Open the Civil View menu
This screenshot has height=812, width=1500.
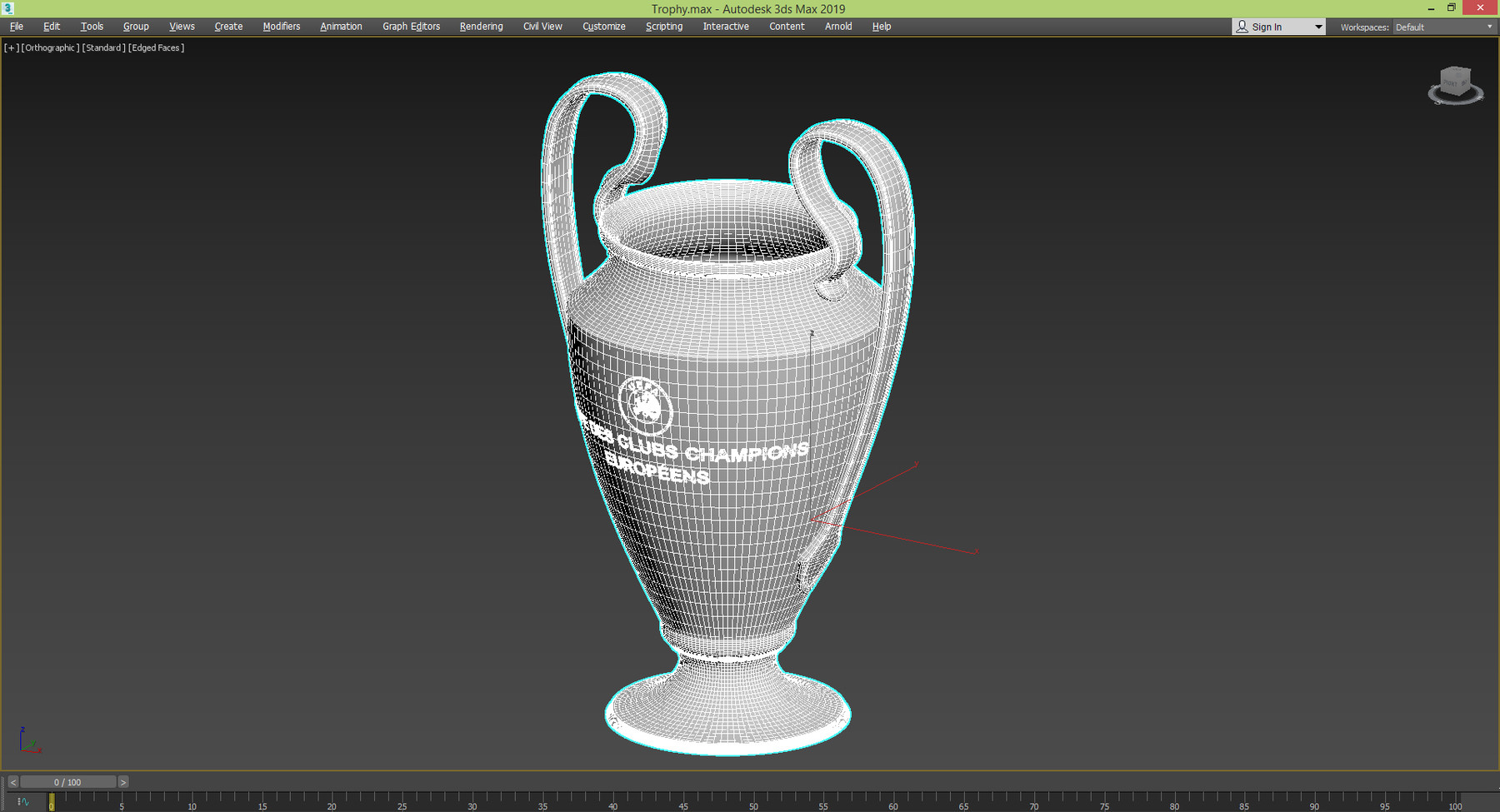tap(542, 27)
